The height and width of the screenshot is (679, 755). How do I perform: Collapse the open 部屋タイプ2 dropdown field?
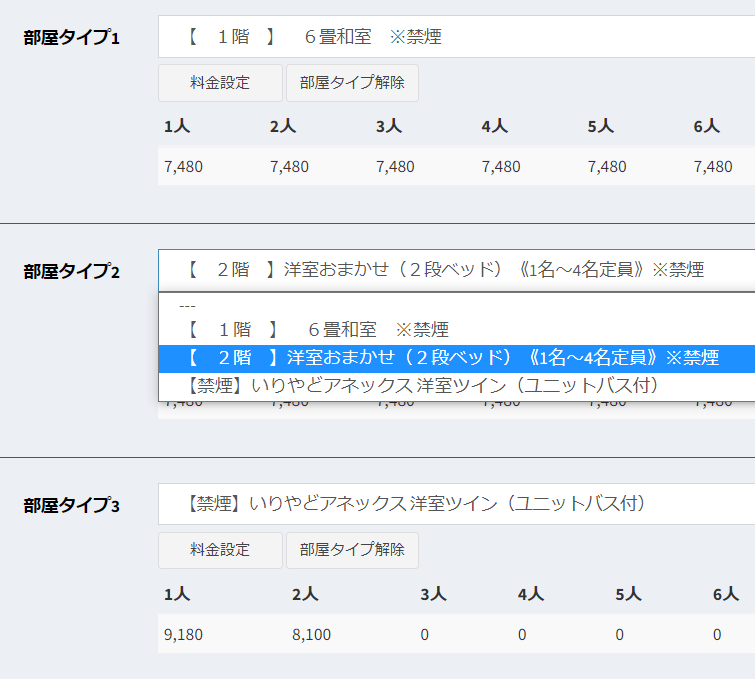[x=456, y=270]
